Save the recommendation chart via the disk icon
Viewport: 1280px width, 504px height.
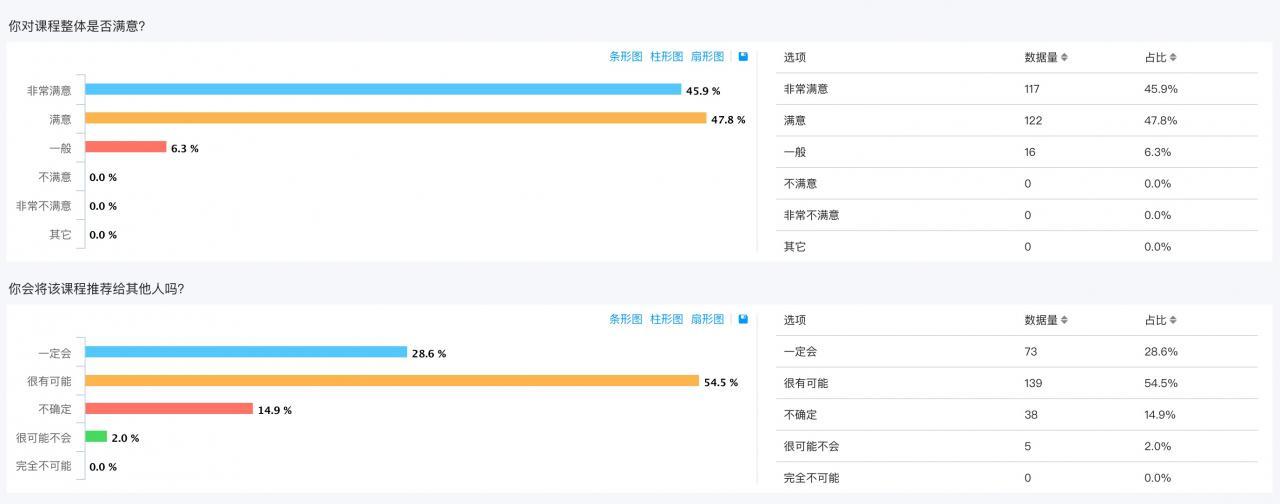click(x=743, y=320)
